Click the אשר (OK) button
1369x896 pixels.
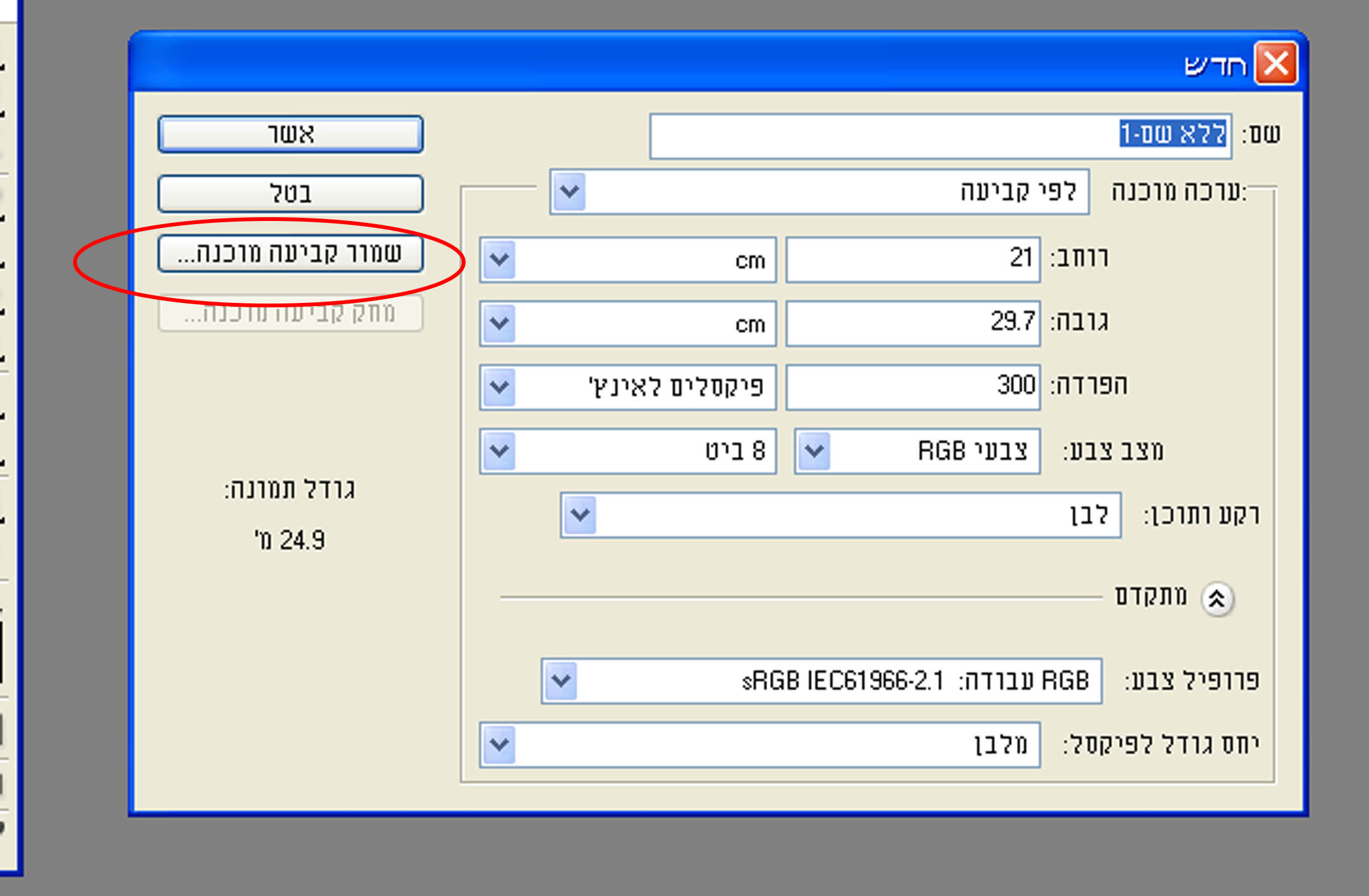[290, 135]
